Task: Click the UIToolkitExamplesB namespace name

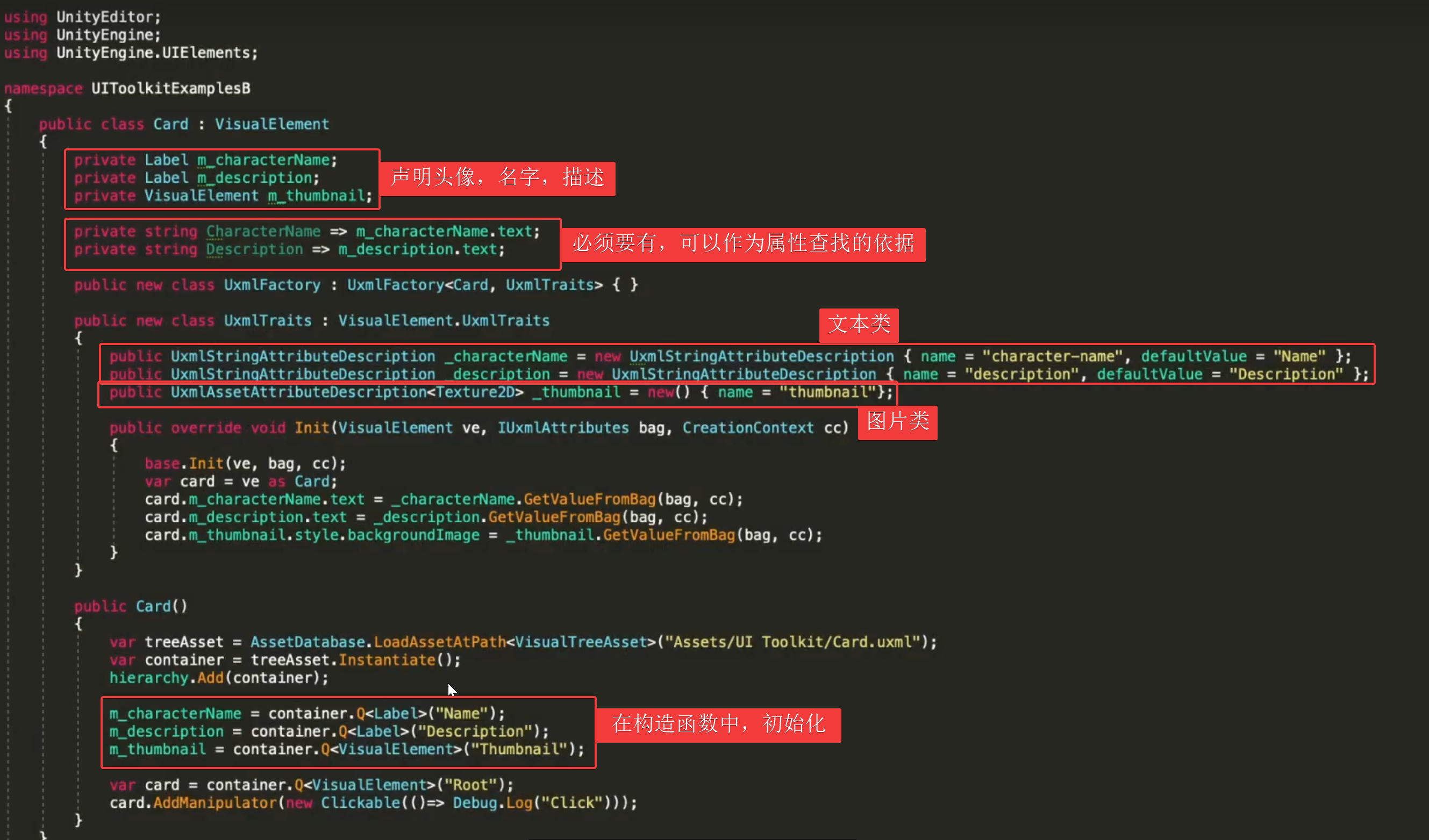Action: [170, 89]
